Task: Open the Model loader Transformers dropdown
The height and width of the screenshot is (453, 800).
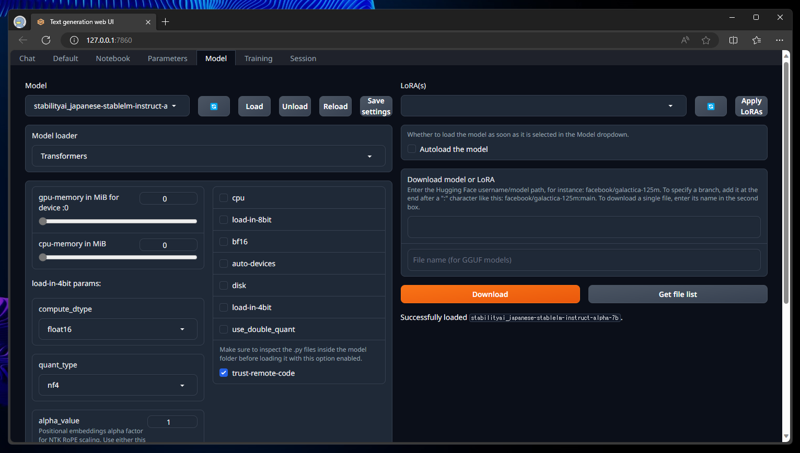Action: 209,156
